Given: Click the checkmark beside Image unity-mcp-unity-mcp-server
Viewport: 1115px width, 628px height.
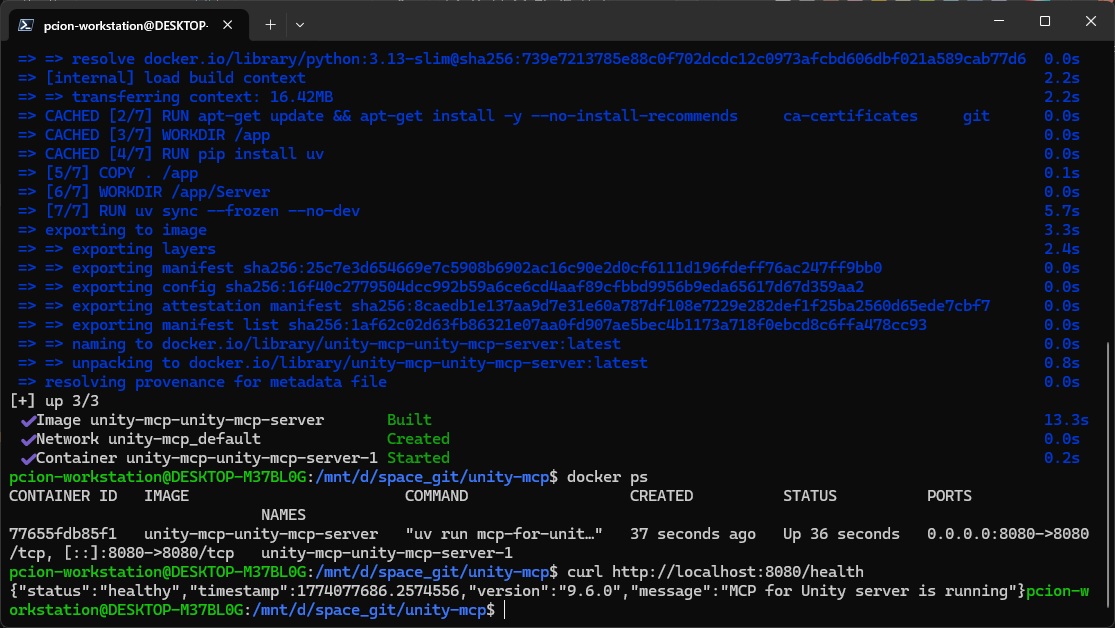Looking at the screenshot, I should [x=27, y=420].
